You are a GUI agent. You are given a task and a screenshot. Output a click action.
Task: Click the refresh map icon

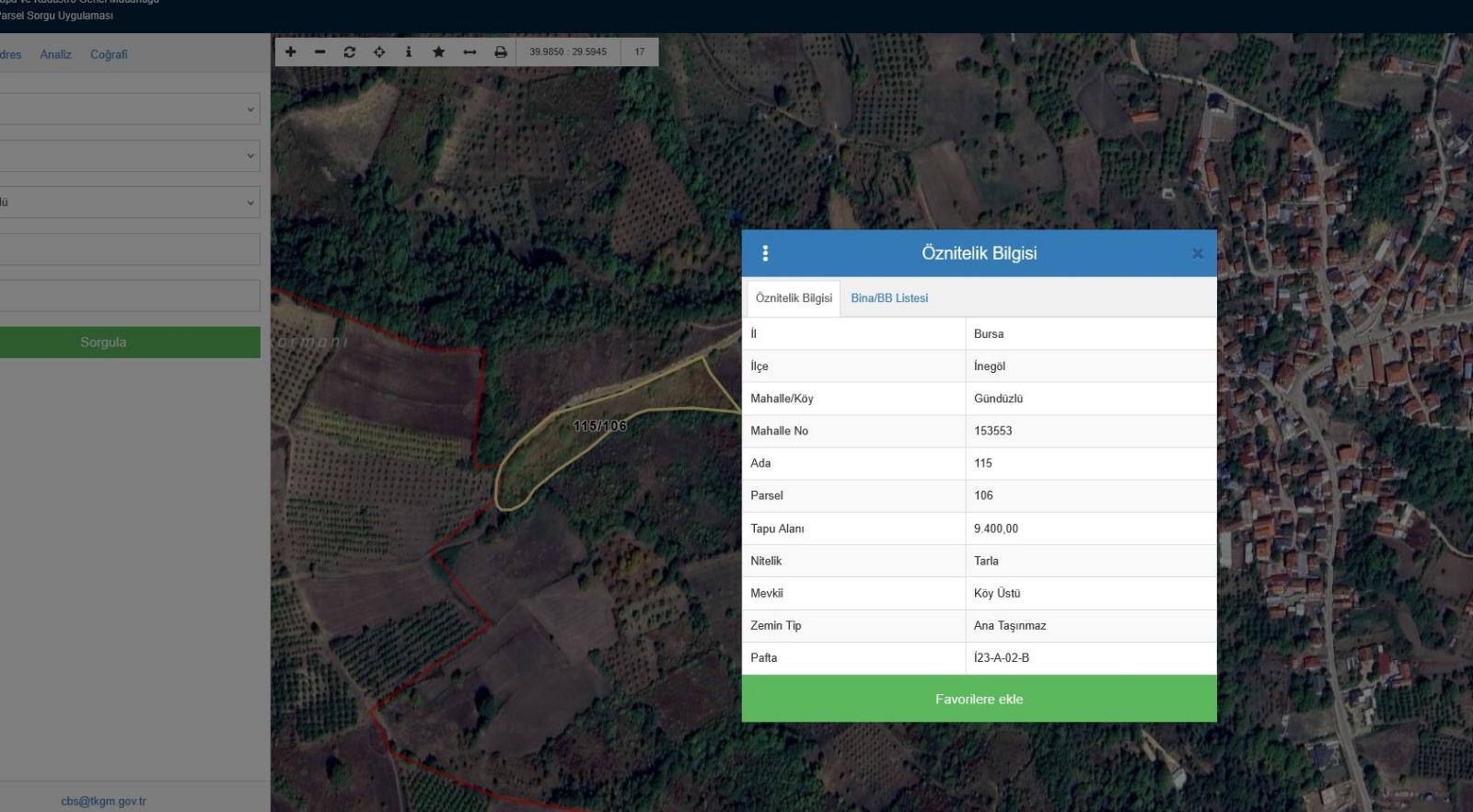coord(350,52)
